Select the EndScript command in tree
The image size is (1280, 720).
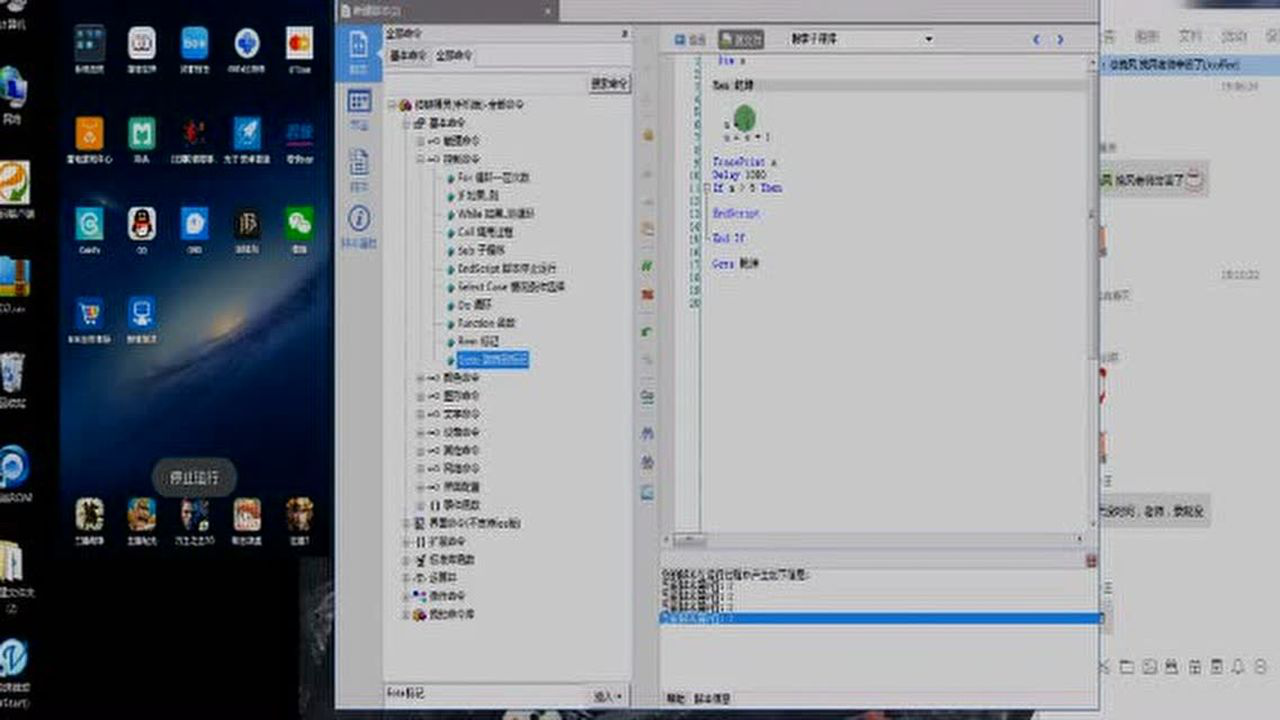point(507,269)
